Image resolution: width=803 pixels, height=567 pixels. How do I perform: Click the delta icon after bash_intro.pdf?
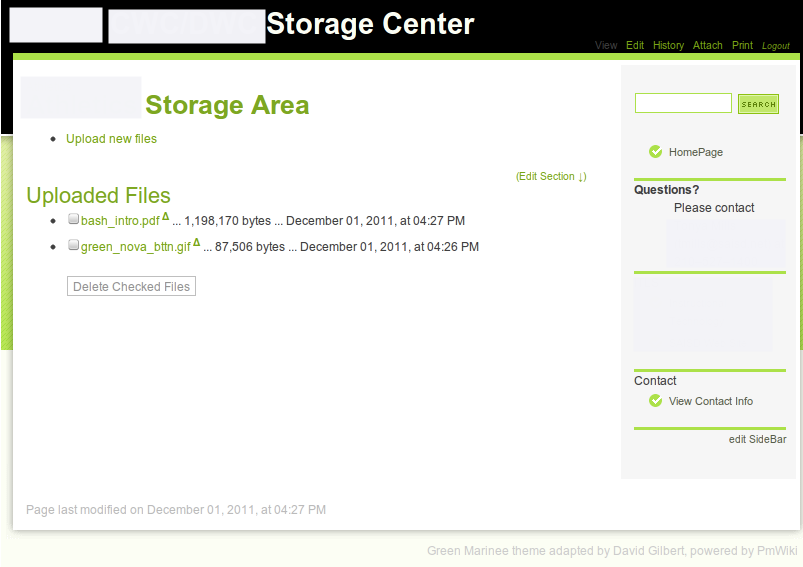pos(165,217)
